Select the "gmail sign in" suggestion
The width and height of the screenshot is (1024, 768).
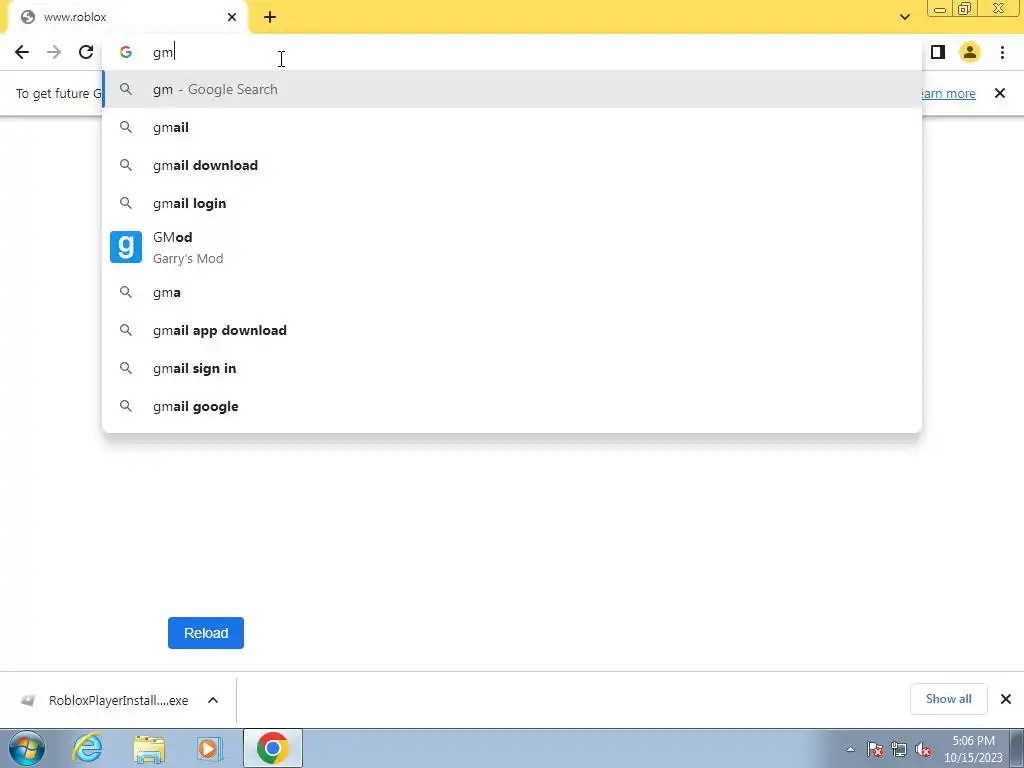pyautogui.click(x=512, y=368)
